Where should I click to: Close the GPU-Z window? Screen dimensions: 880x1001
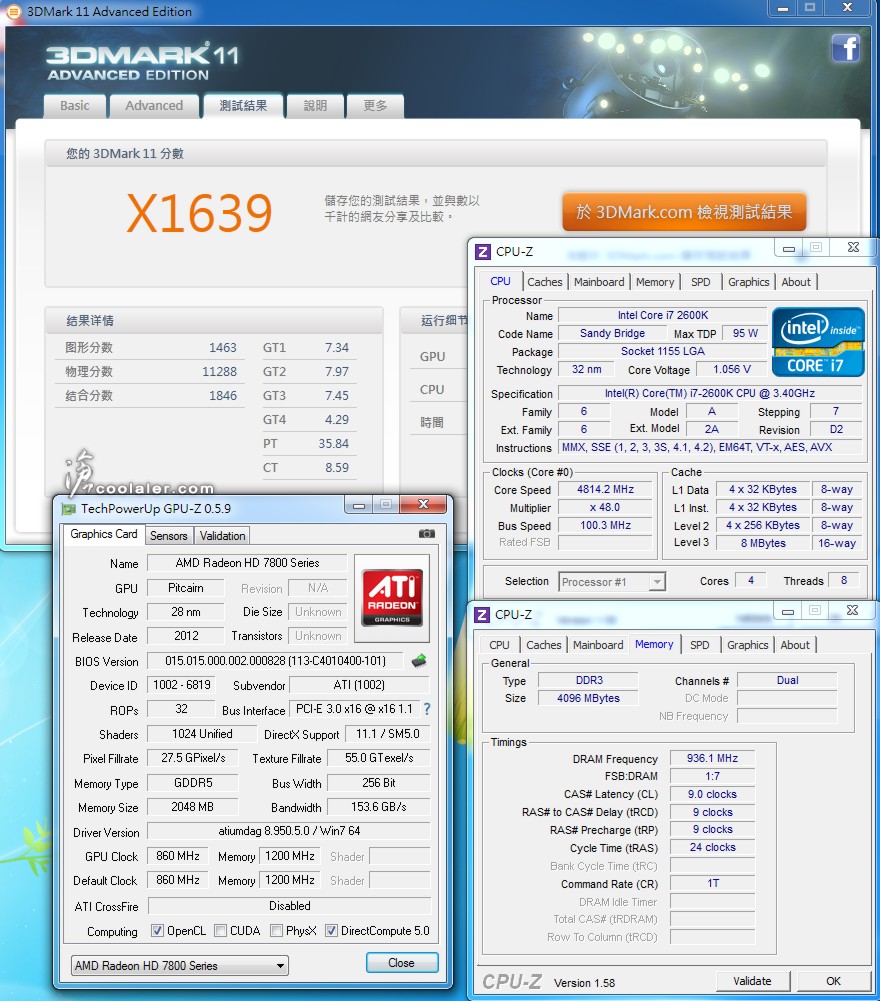point(423,504)
